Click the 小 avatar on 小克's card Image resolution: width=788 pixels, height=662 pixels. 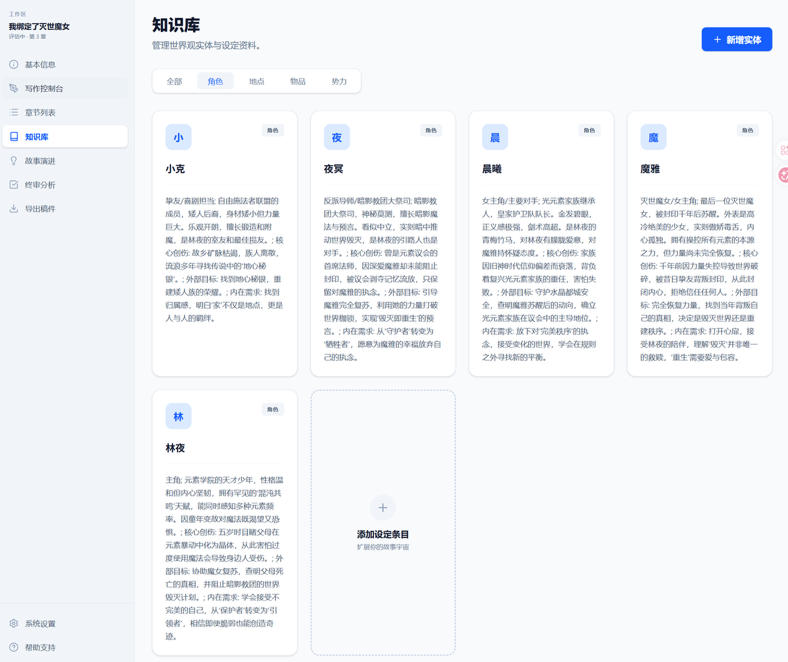178,137
